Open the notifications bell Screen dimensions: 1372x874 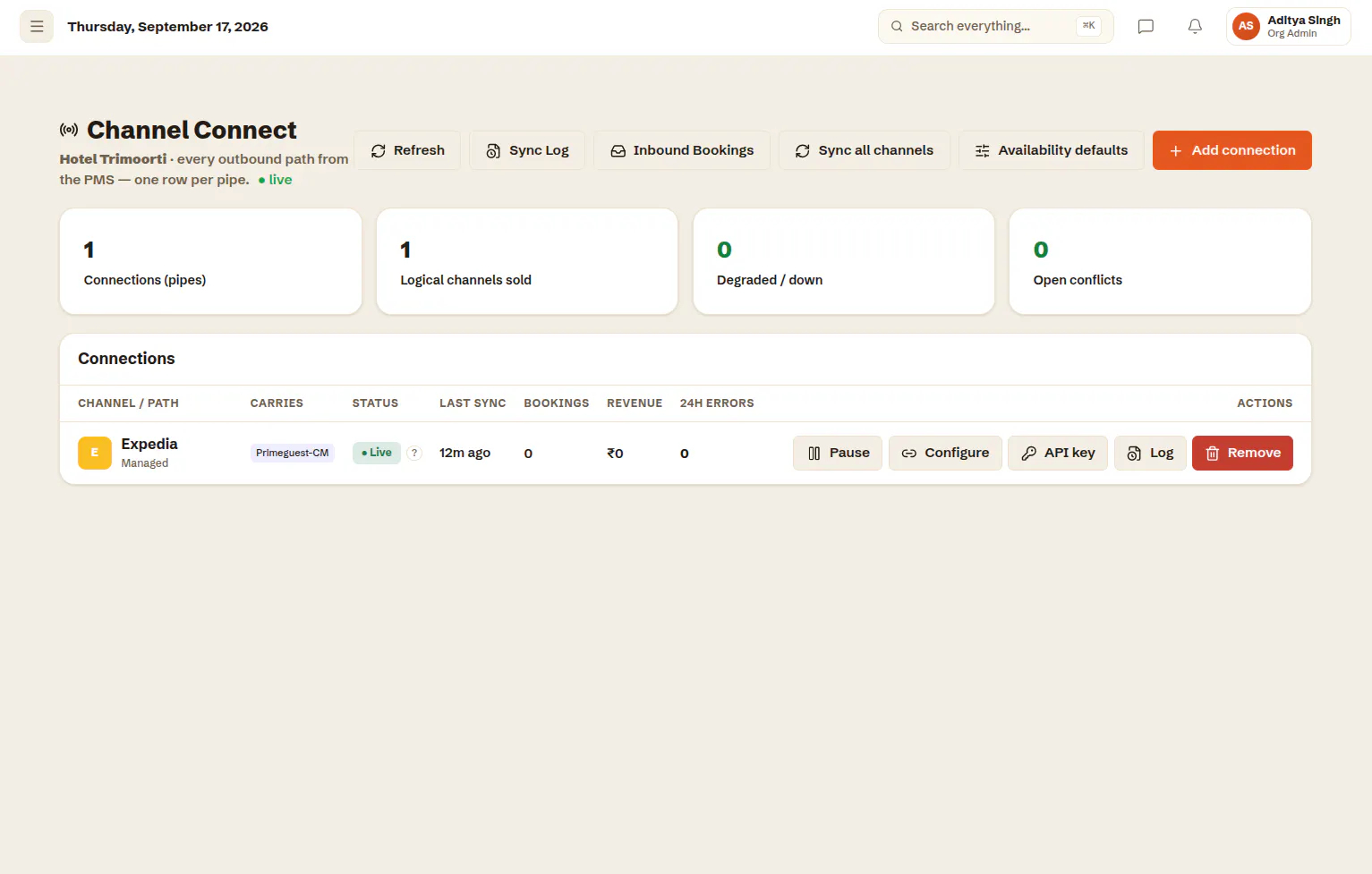pyautogui.click(x=1195, y=27)
